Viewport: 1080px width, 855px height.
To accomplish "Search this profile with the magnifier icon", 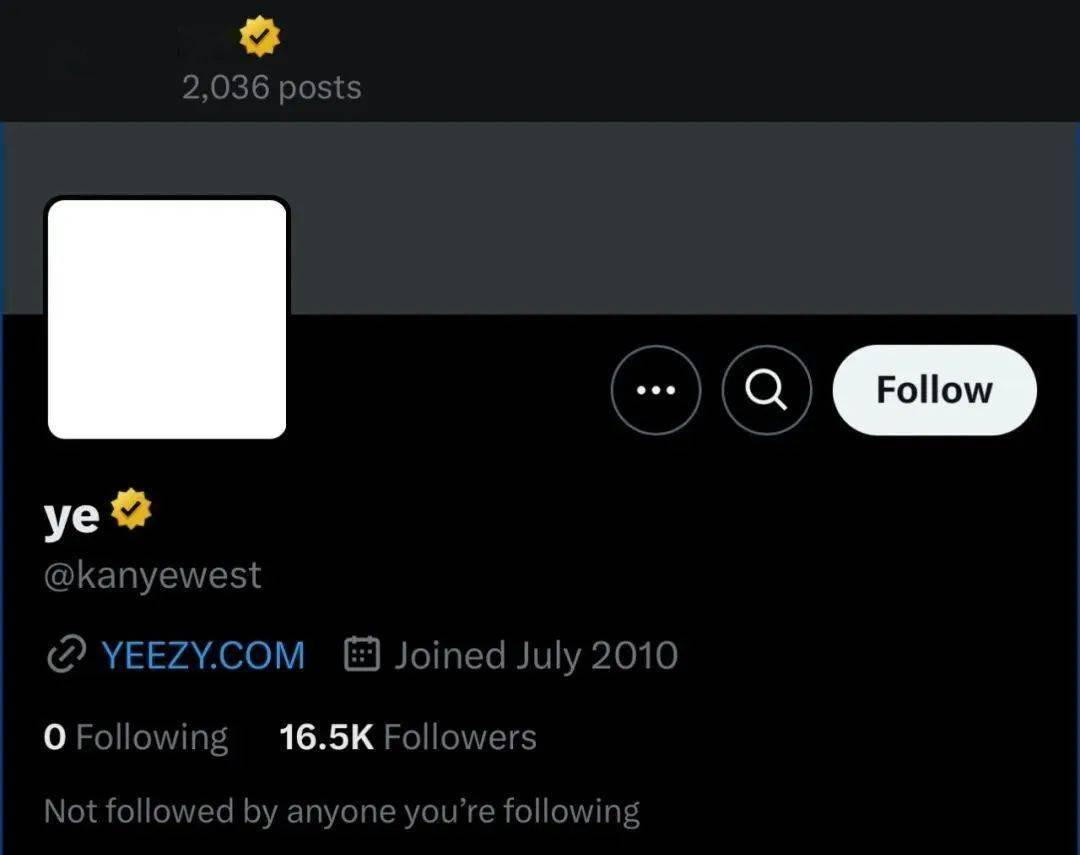I will tap(766, 390).
